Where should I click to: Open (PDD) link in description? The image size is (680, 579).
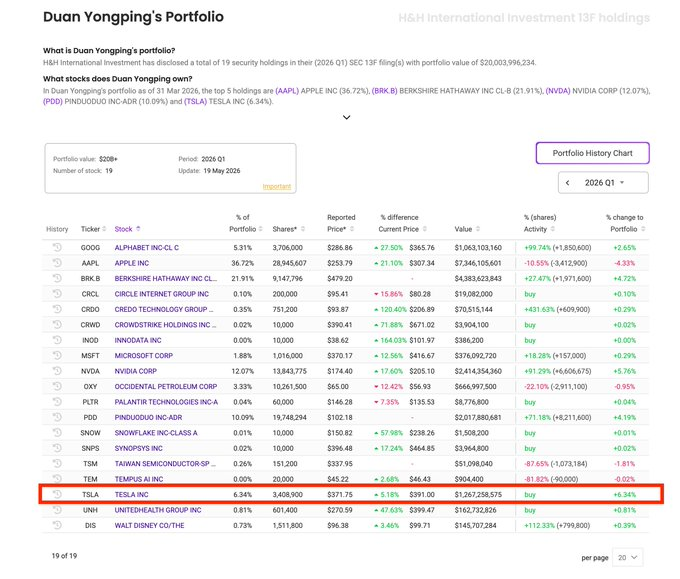(x=53, y=101)
